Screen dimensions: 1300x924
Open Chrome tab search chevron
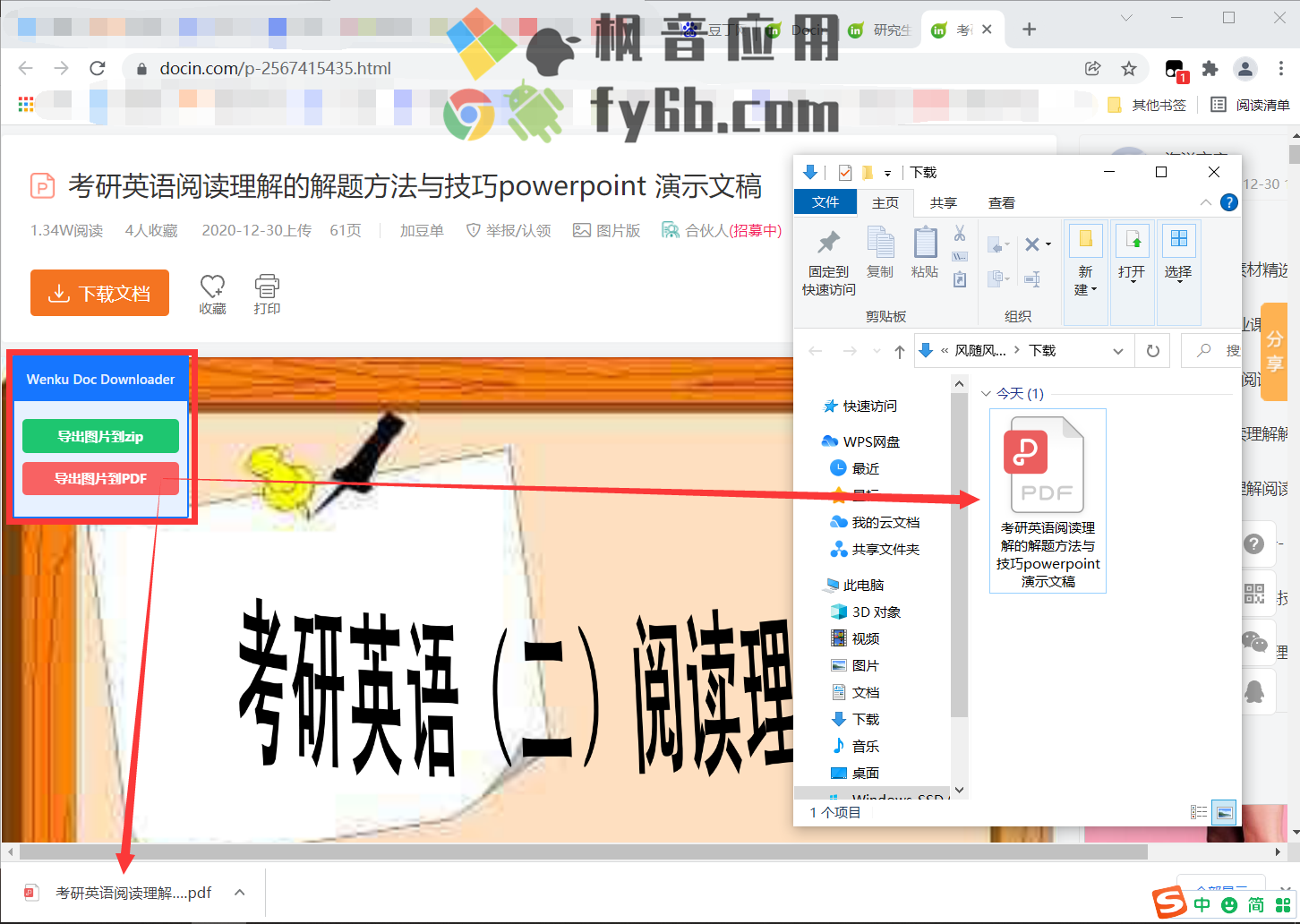1126,18
